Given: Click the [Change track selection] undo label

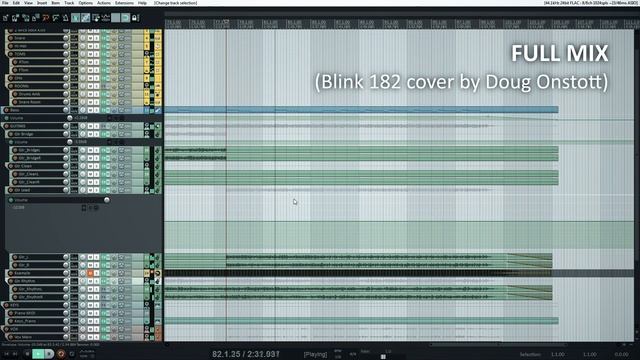Looking at the screenshot, I should tap(176, 3).
